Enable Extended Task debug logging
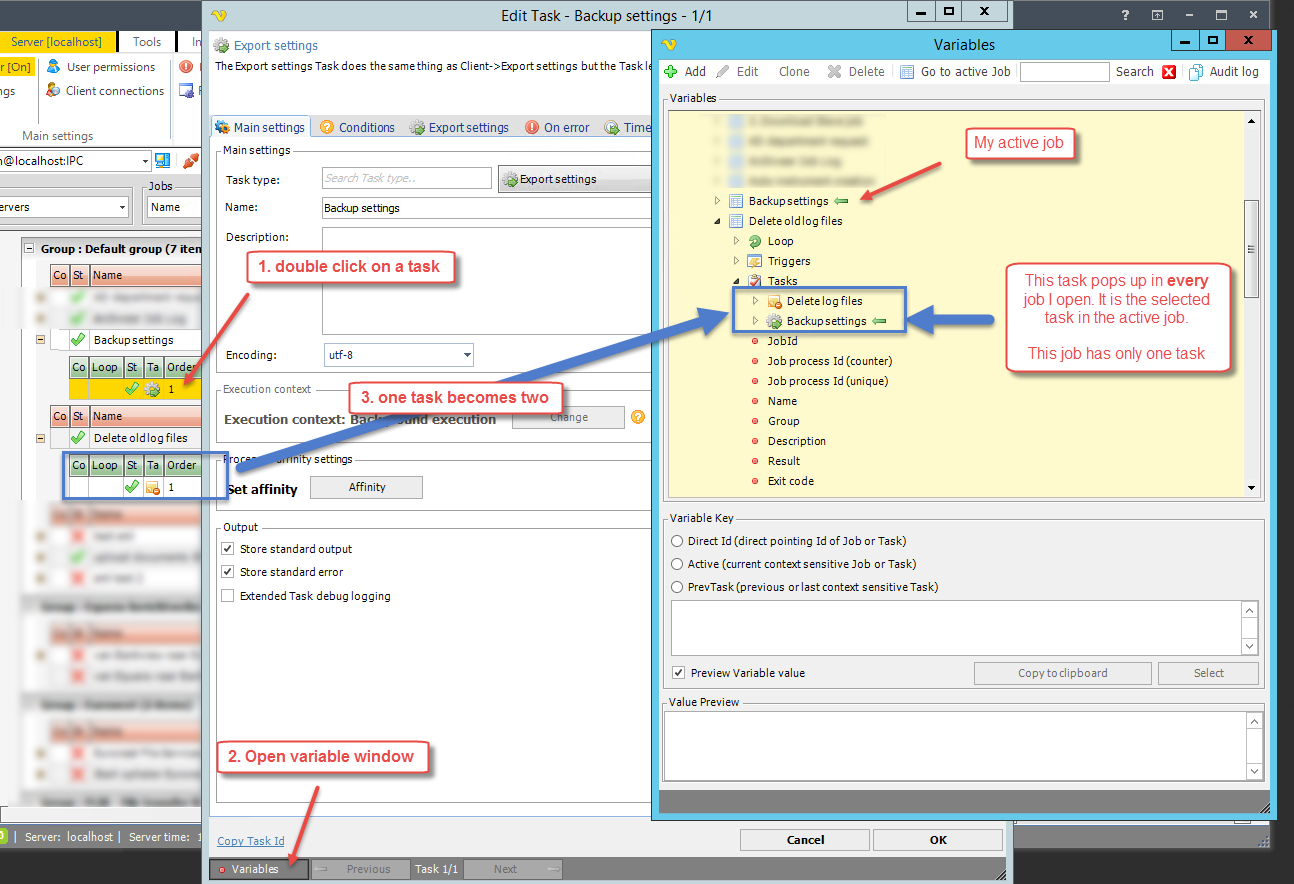 click(x=227, y=596)
